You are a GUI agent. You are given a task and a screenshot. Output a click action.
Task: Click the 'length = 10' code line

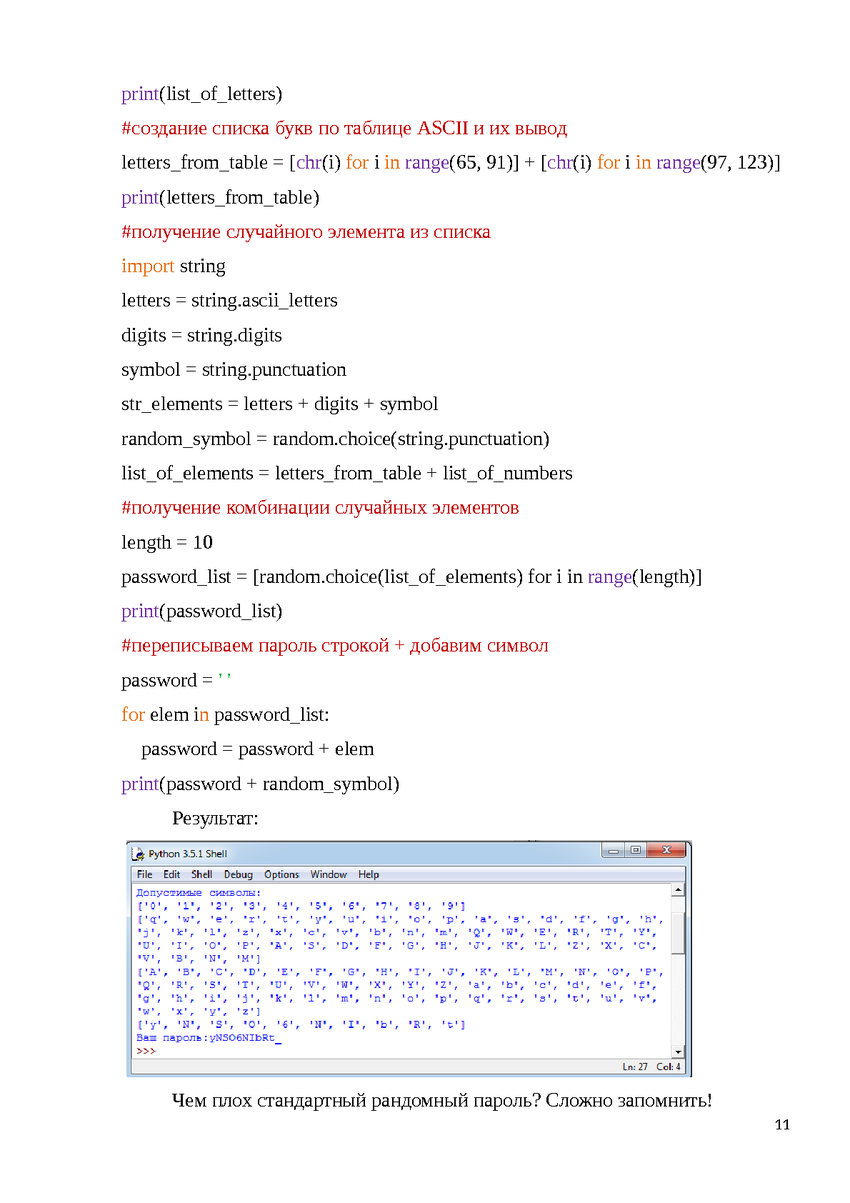click(x=167, y=543)
